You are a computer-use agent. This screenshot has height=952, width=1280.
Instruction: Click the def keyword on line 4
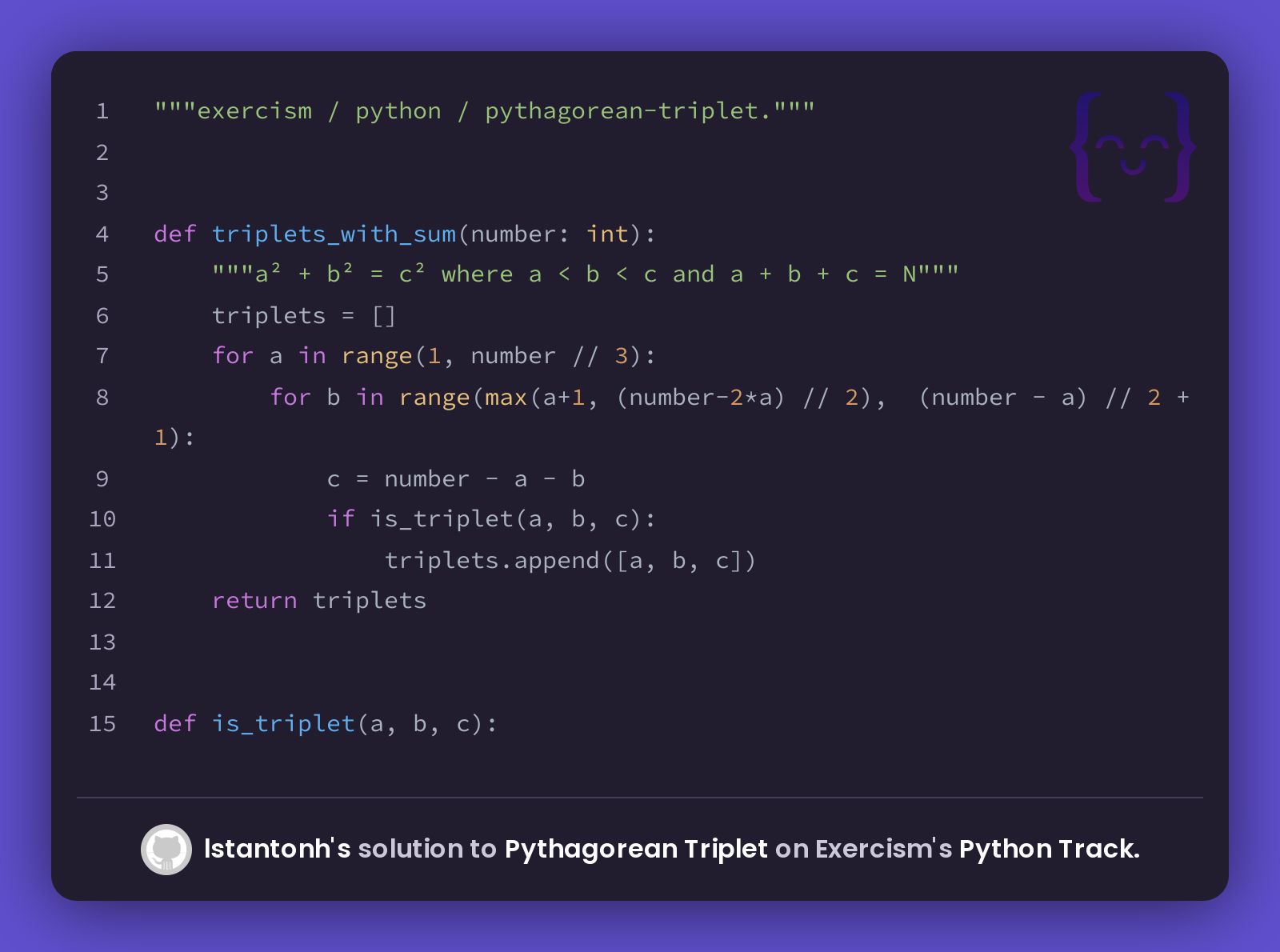(175, 234)
